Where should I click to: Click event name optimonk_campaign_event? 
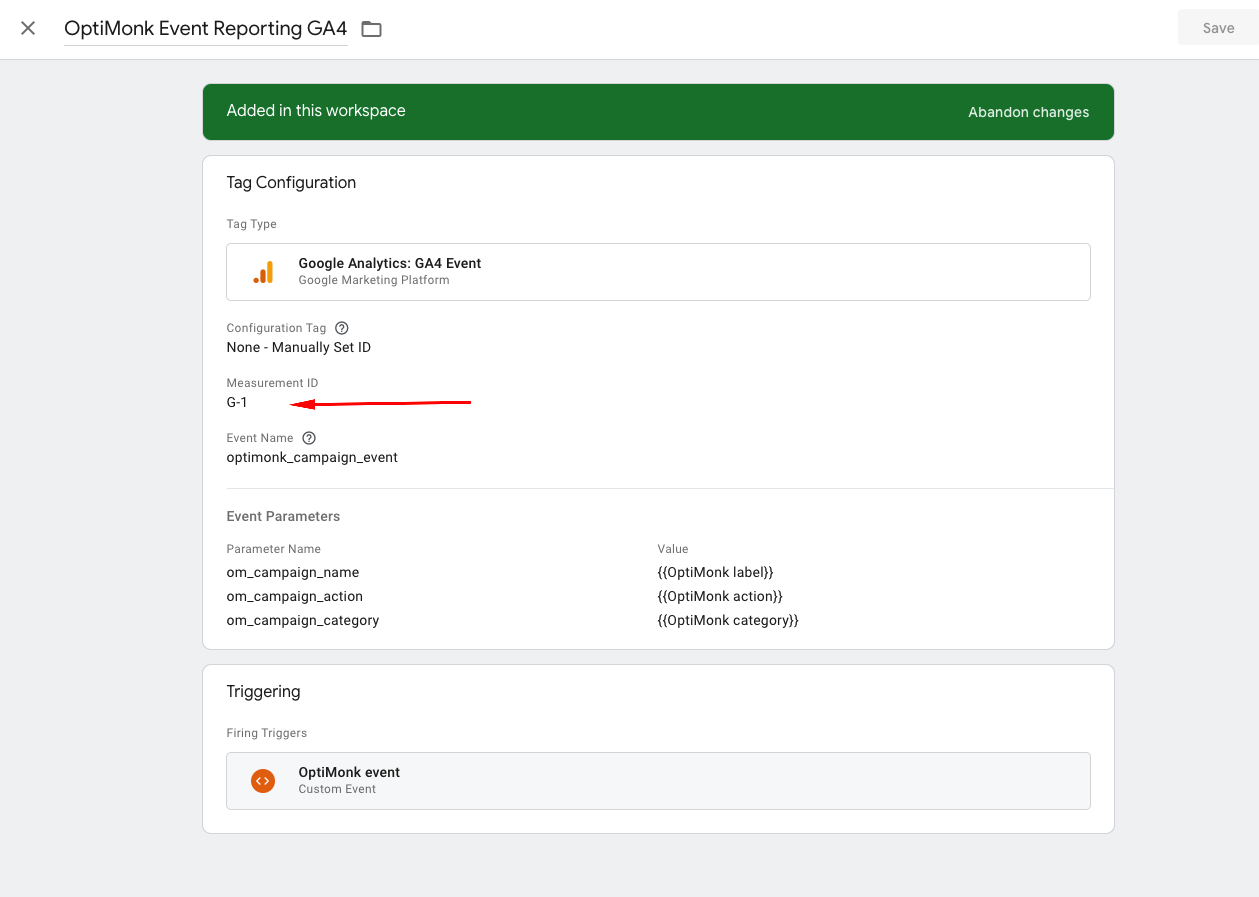click(312, 457)
